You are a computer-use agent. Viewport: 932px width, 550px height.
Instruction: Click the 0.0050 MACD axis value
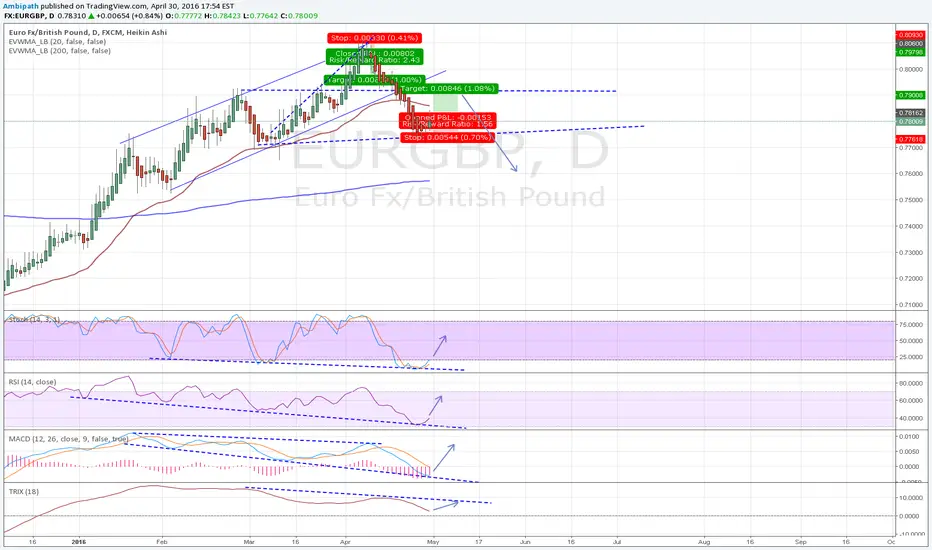pos(911,451)
